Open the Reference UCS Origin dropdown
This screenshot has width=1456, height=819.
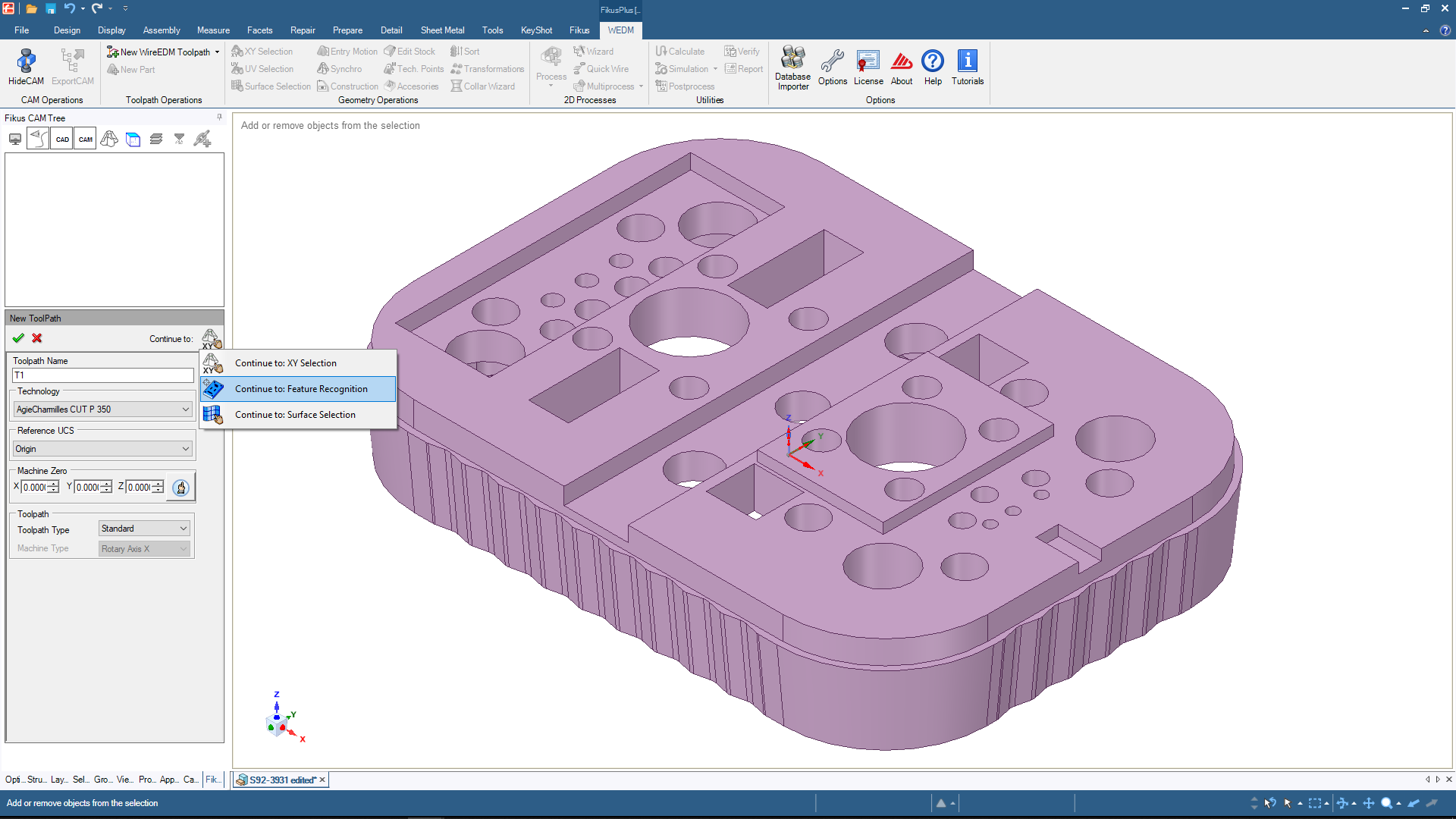(185, 449)
